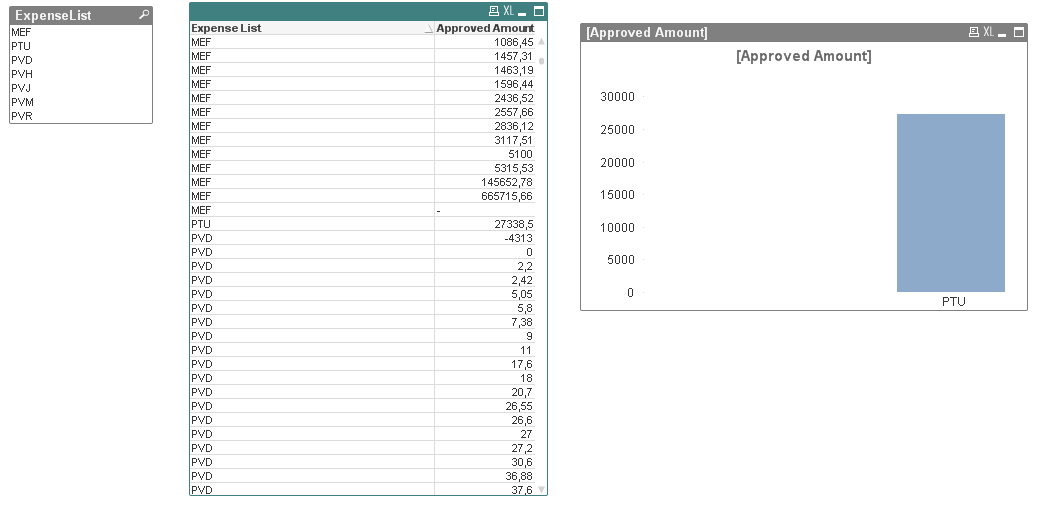
Task: Click the Approved Amount chart title text
Action: pos(803,56)
